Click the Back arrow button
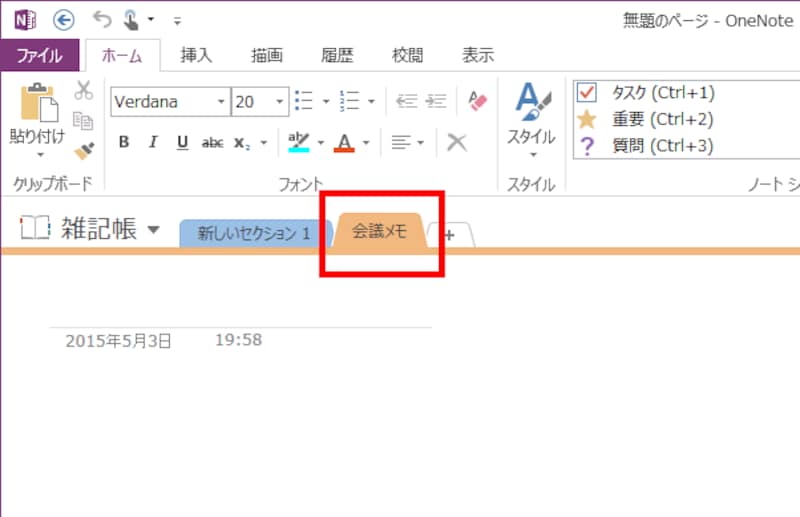Screen dimensions: 800x517 pyautogui.click(x=64, y=20)
